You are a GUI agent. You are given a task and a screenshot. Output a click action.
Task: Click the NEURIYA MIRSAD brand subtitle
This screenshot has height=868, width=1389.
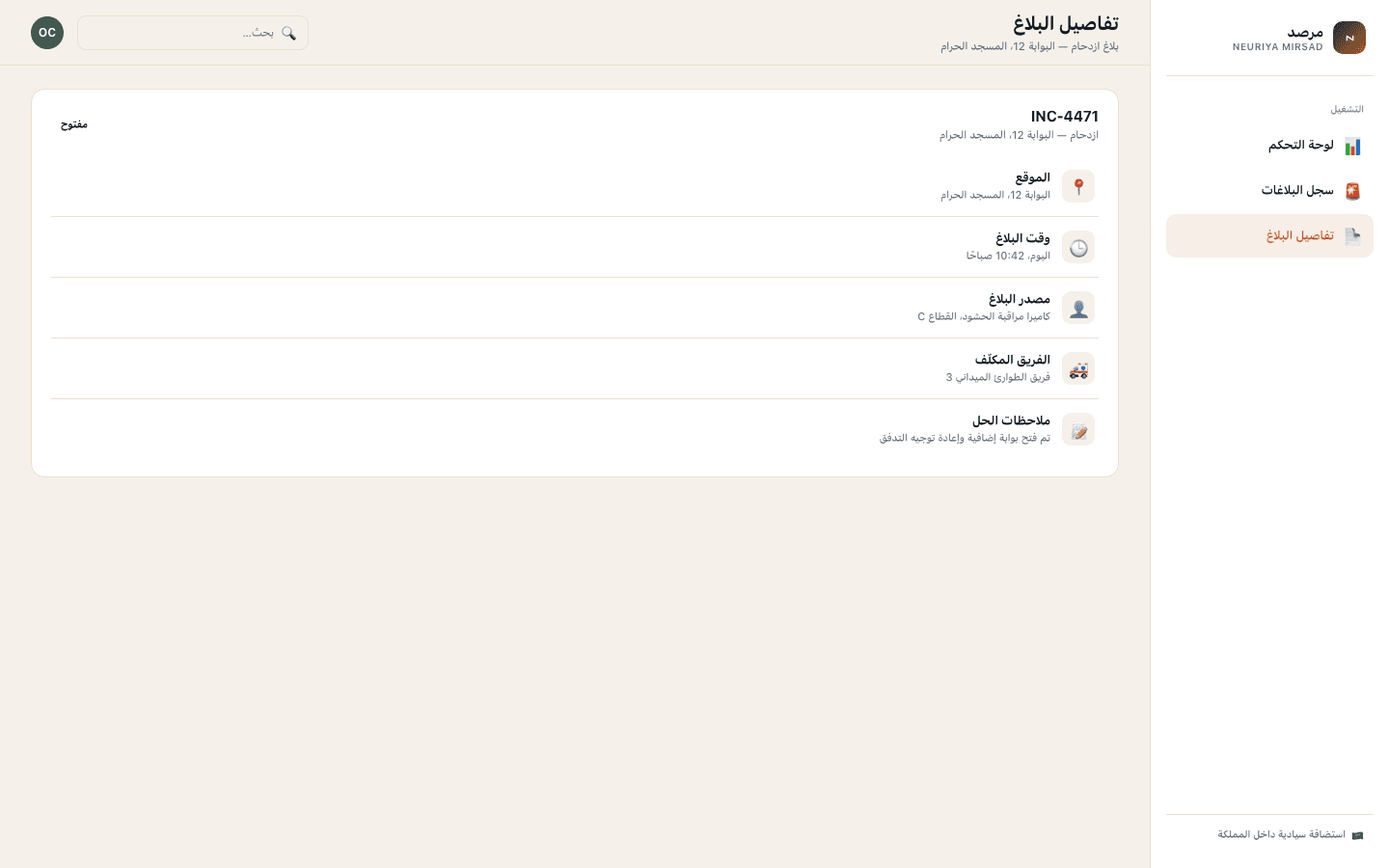point(1278,47)
